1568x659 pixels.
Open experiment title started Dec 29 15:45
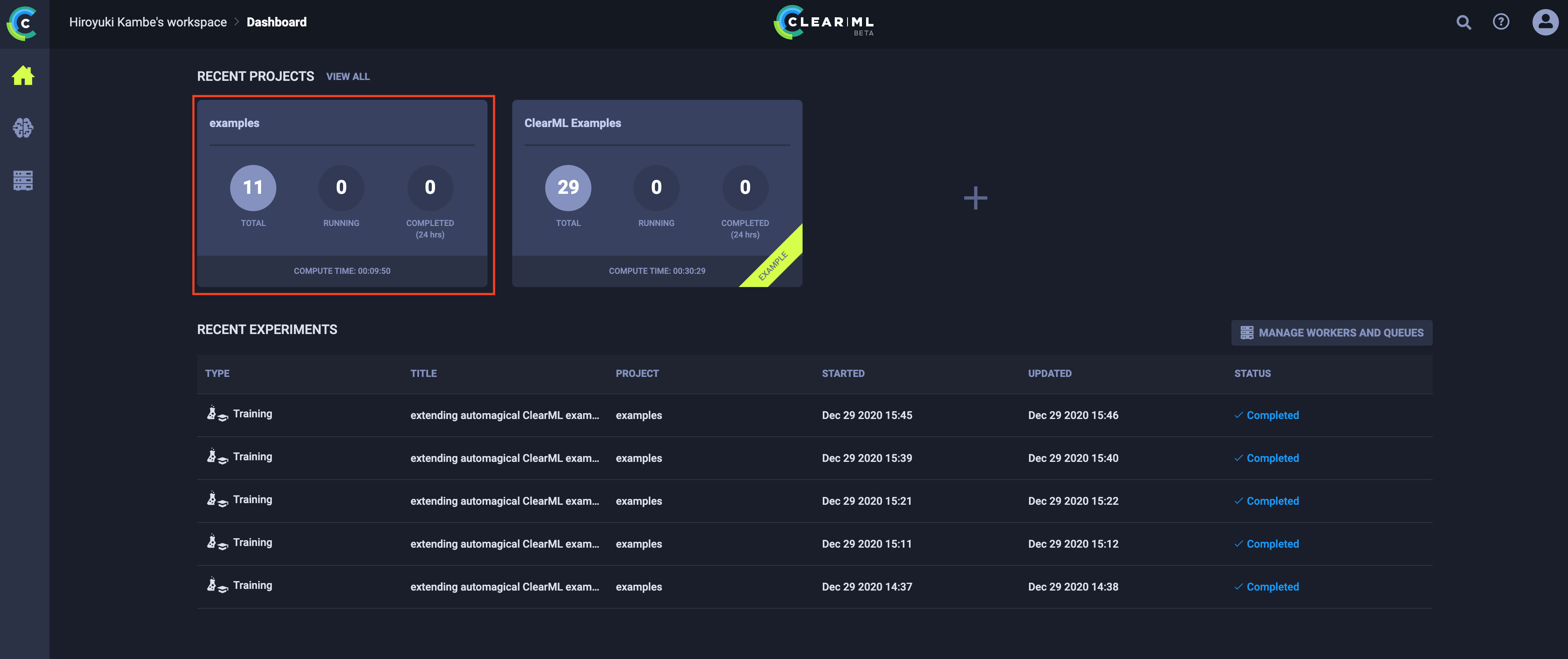[x=505, y=415]
